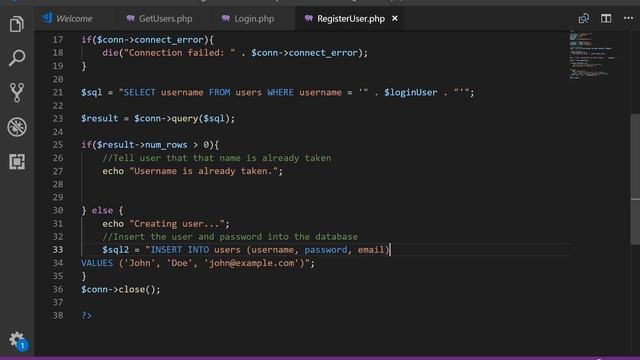Click num_rows on line 25
This screenshot has width=640, height=360.
click(x=166, y=145)
